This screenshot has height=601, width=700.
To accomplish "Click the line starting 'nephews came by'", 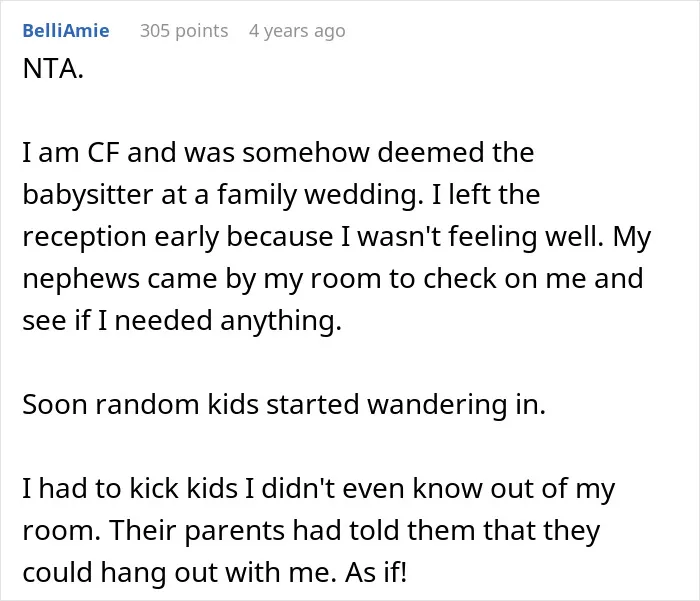I will (333, 279).
